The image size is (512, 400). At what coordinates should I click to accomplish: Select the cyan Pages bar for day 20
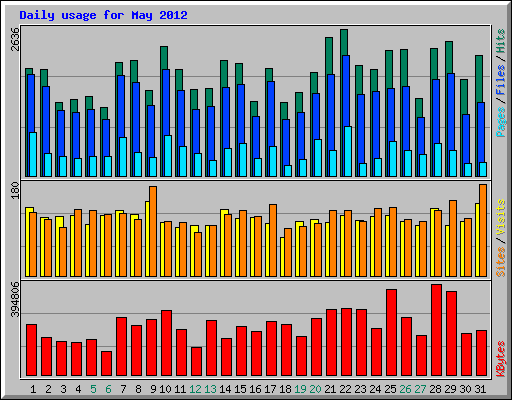tap(318, 158)
